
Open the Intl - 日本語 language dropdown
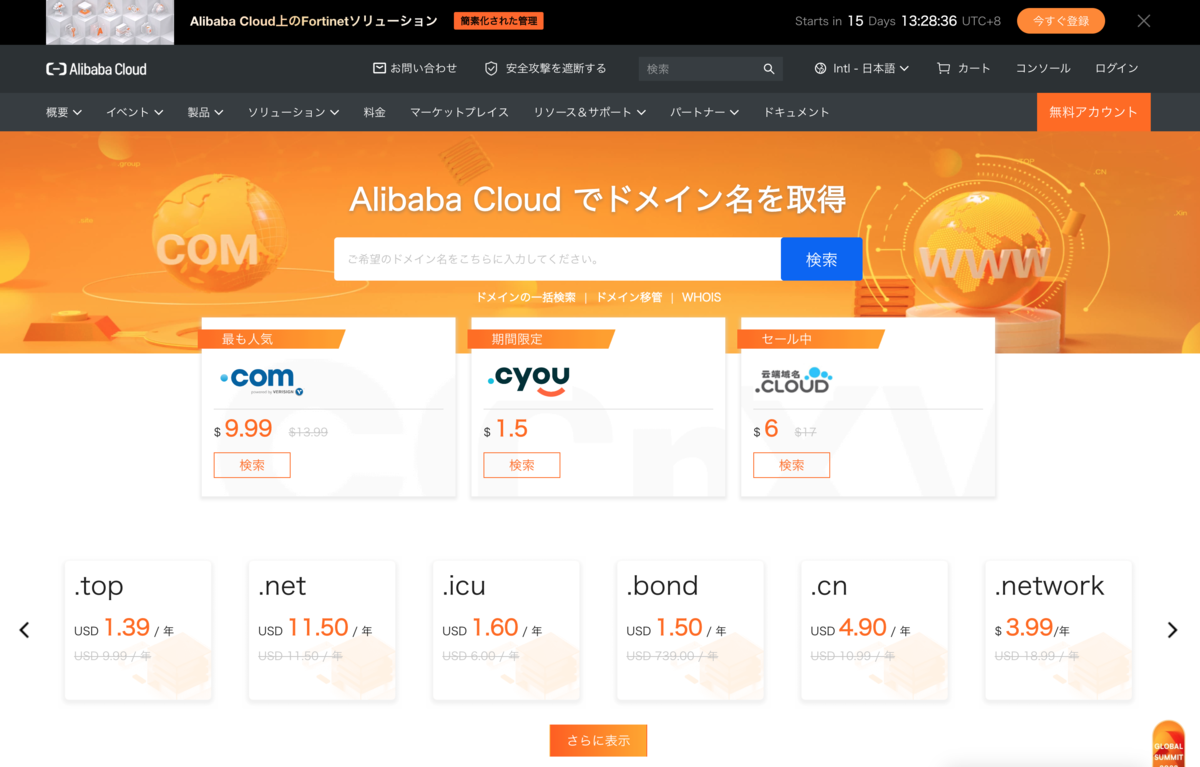pyautogui.click(x=862, y=69)
